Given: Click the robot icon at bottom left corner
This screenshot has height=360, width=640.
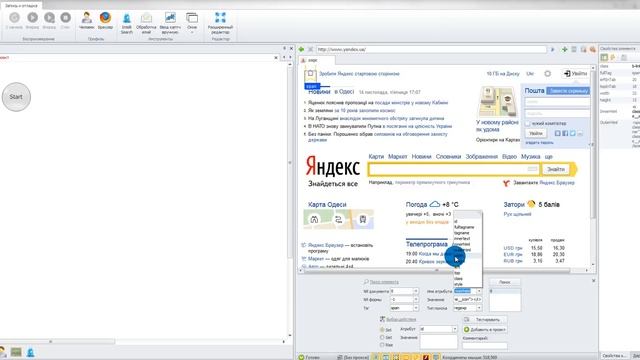Looking at the screenshot, I should [x=31, y=352].
